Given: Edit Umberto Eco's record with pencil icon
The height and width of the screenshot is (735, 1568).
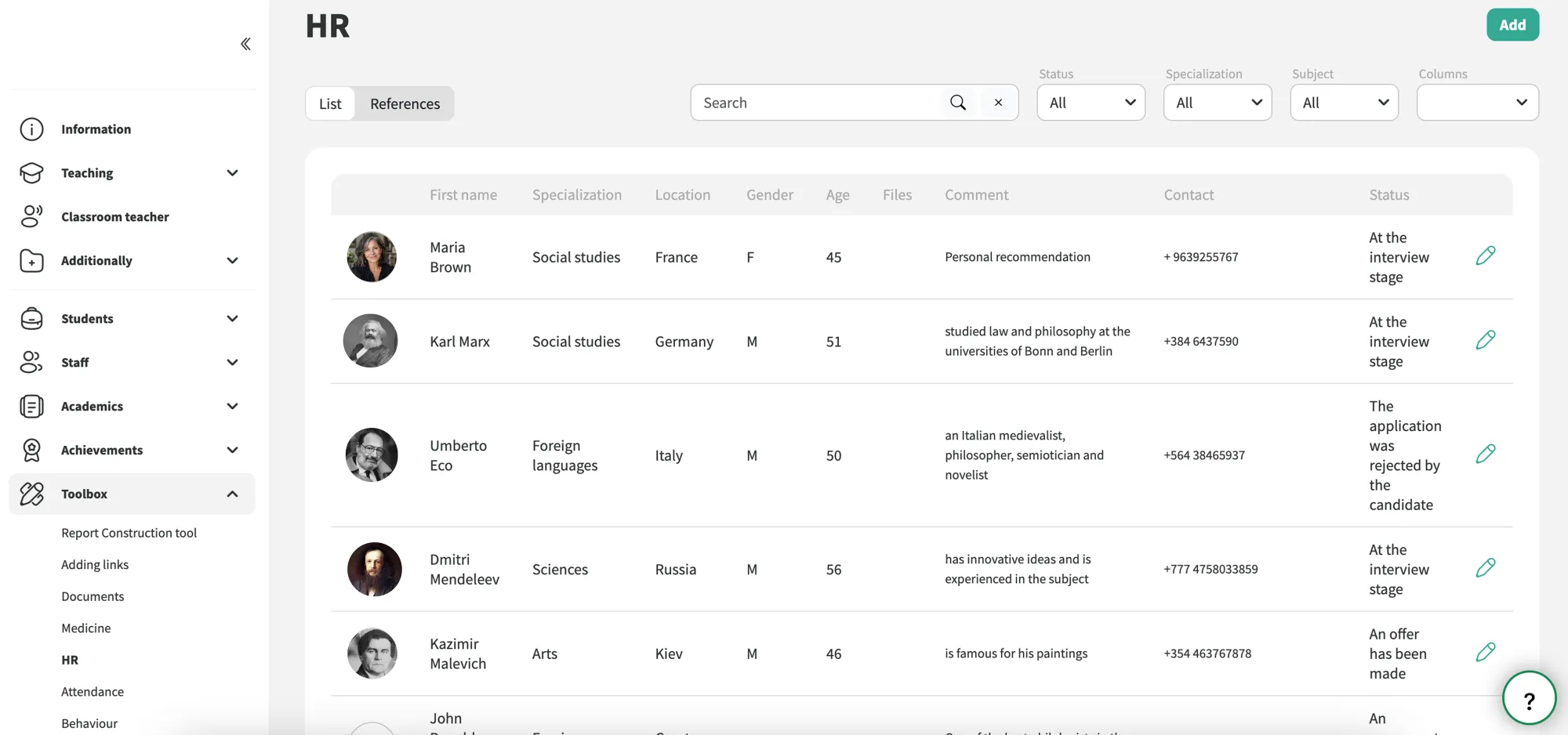Looking at the screenshot, I should coord(1486,454).
